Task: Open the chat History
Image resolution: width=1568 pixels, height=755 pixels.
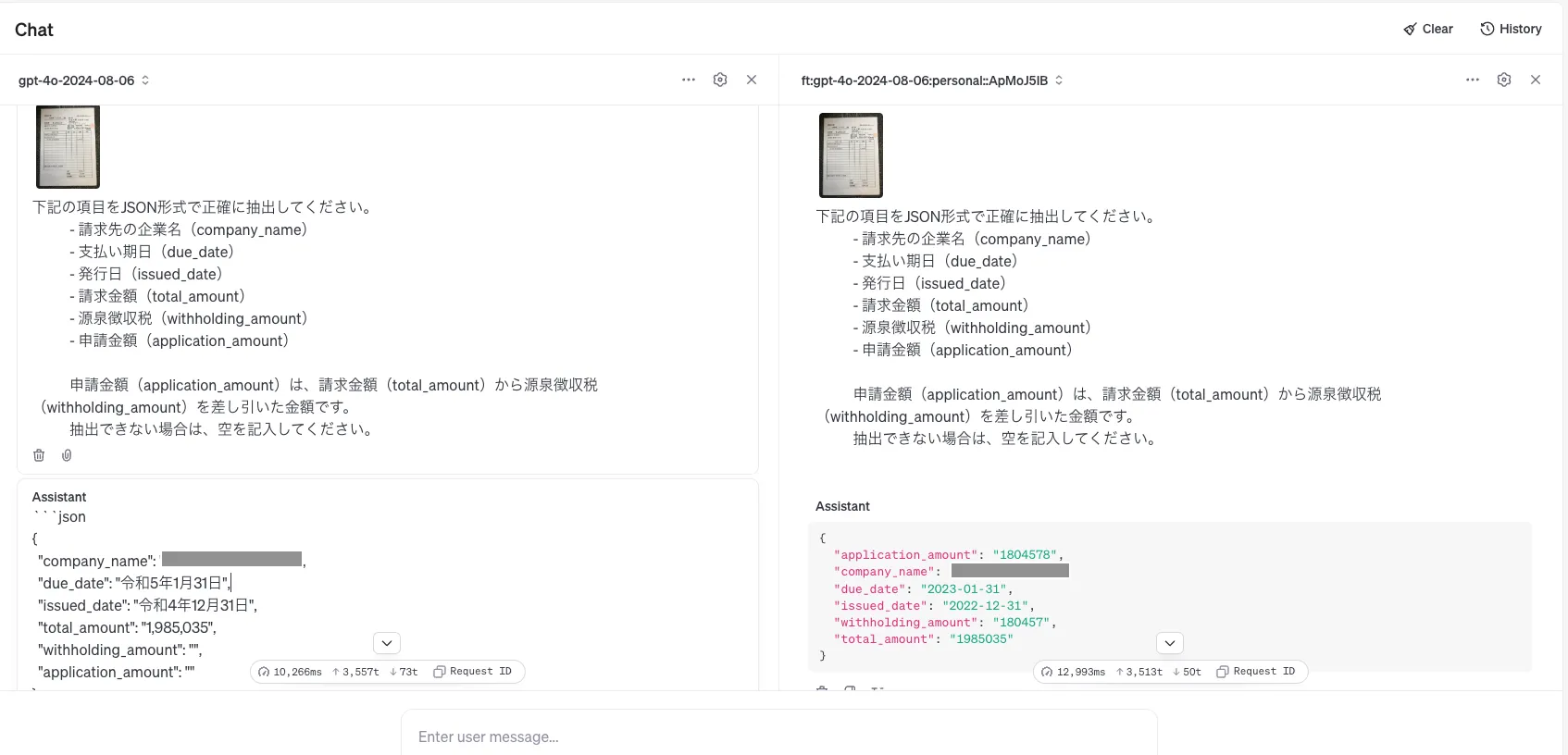Action: tap(1511, 29)
